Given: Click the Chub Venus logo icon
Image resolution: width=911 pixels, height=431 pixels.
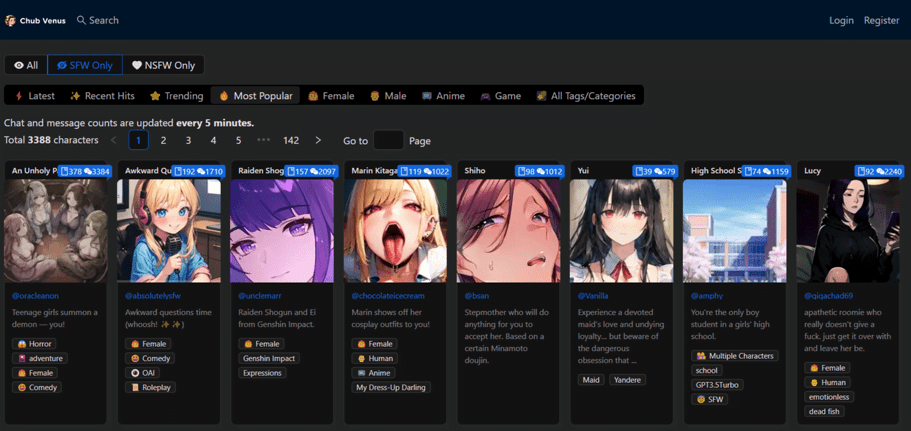Looking at the screenshot, I should 11,20.
